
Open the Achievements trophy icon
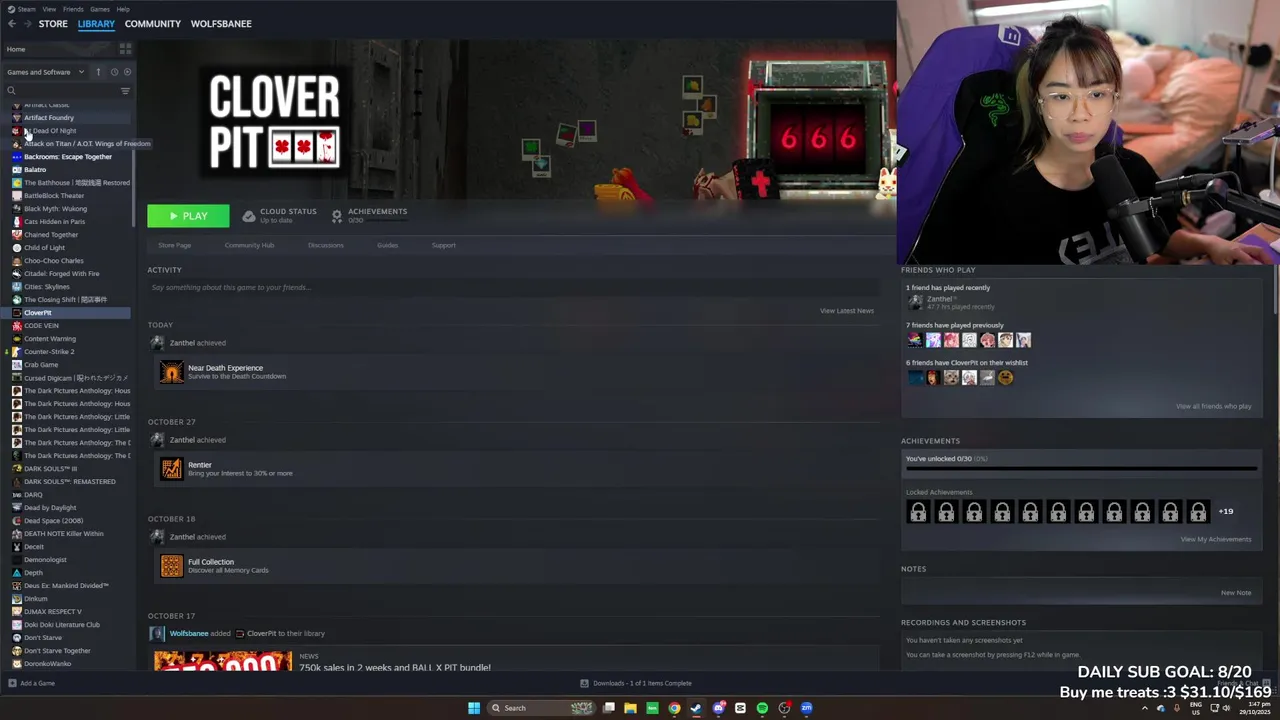click(337, 215)
